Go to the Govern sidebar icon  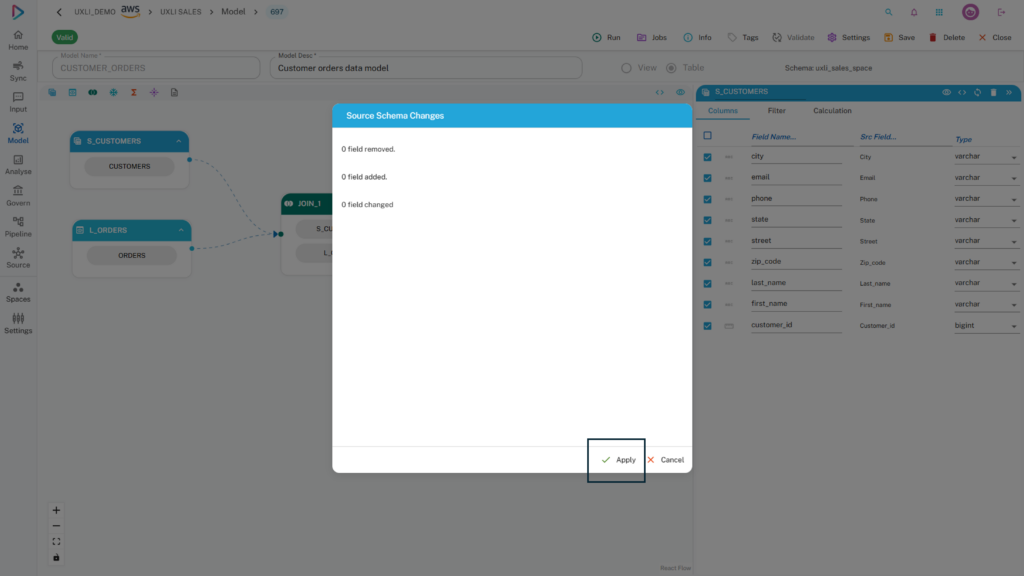coord(18,195)
